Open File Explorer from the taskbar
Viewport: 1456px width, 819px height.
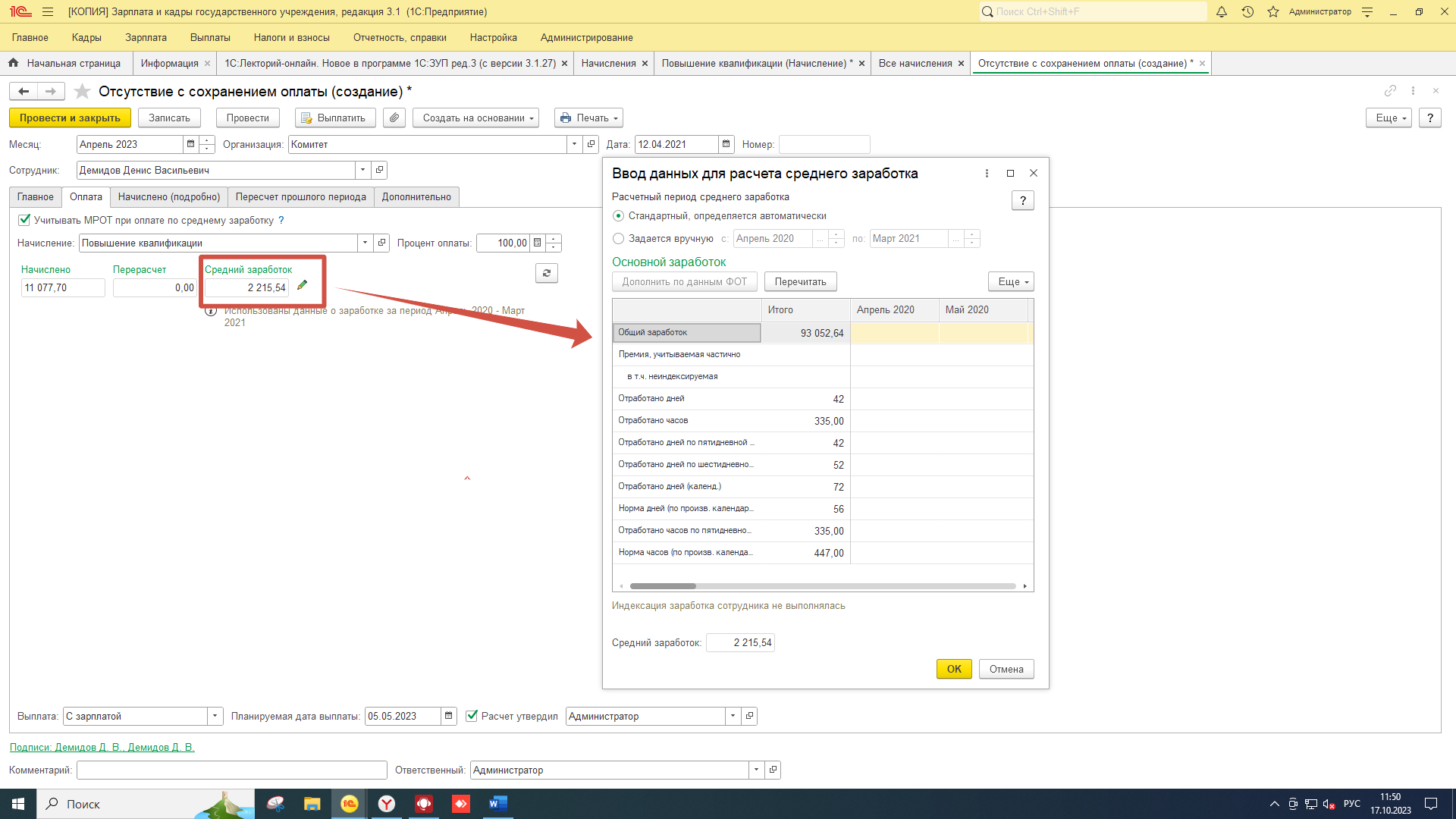312,804
